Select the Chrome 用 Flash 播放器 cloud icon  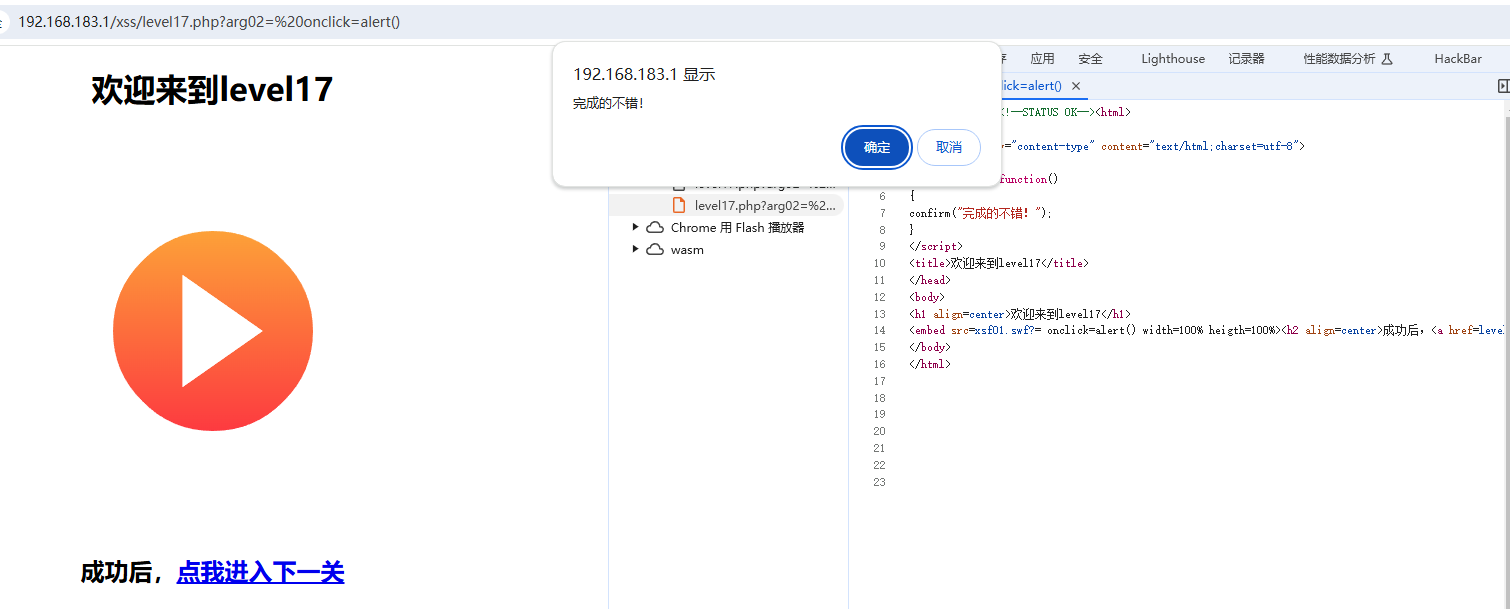point(655,227)
